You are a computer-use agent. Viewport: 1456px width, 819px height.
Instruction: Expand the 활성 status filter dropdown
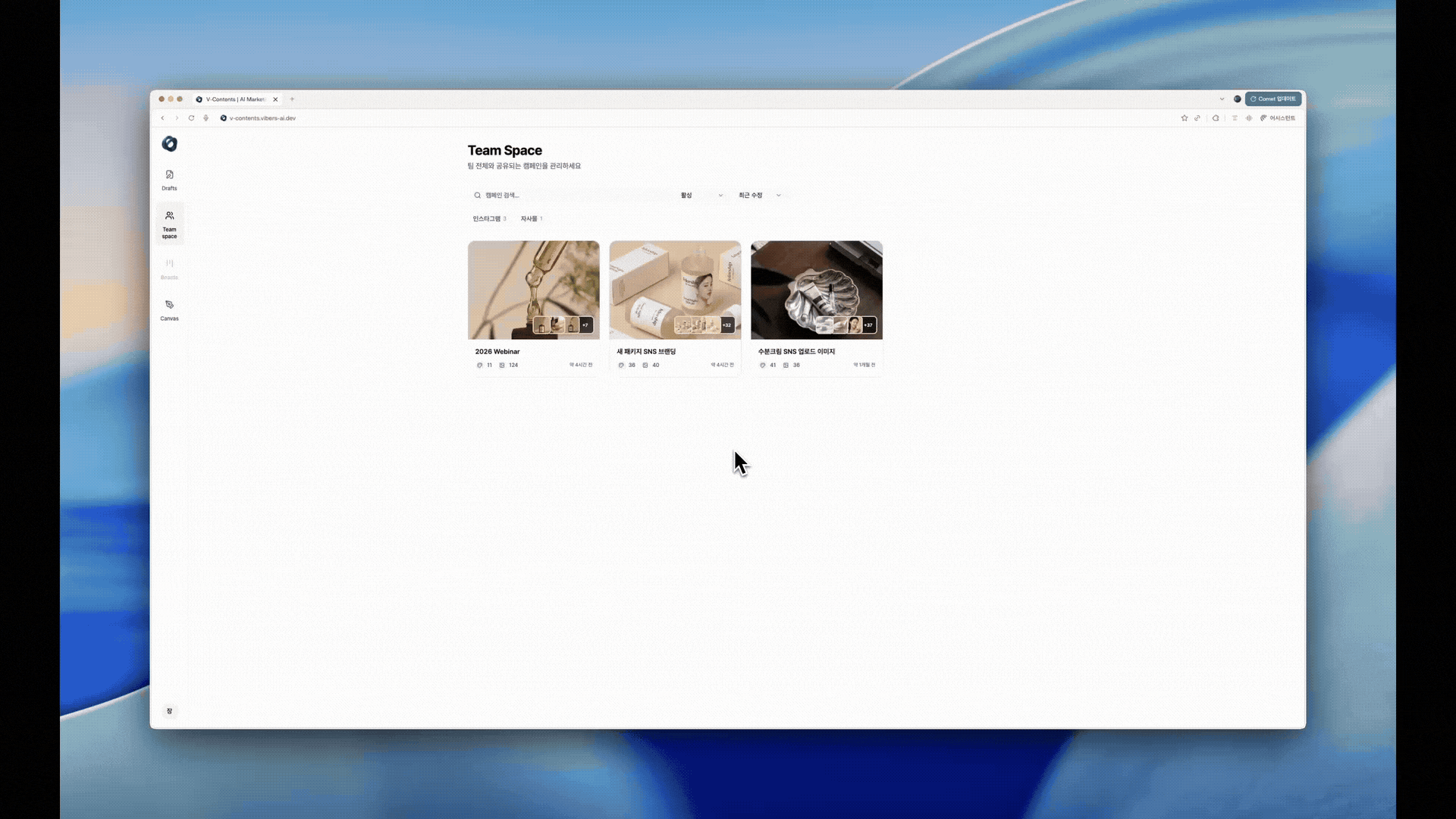701,196
